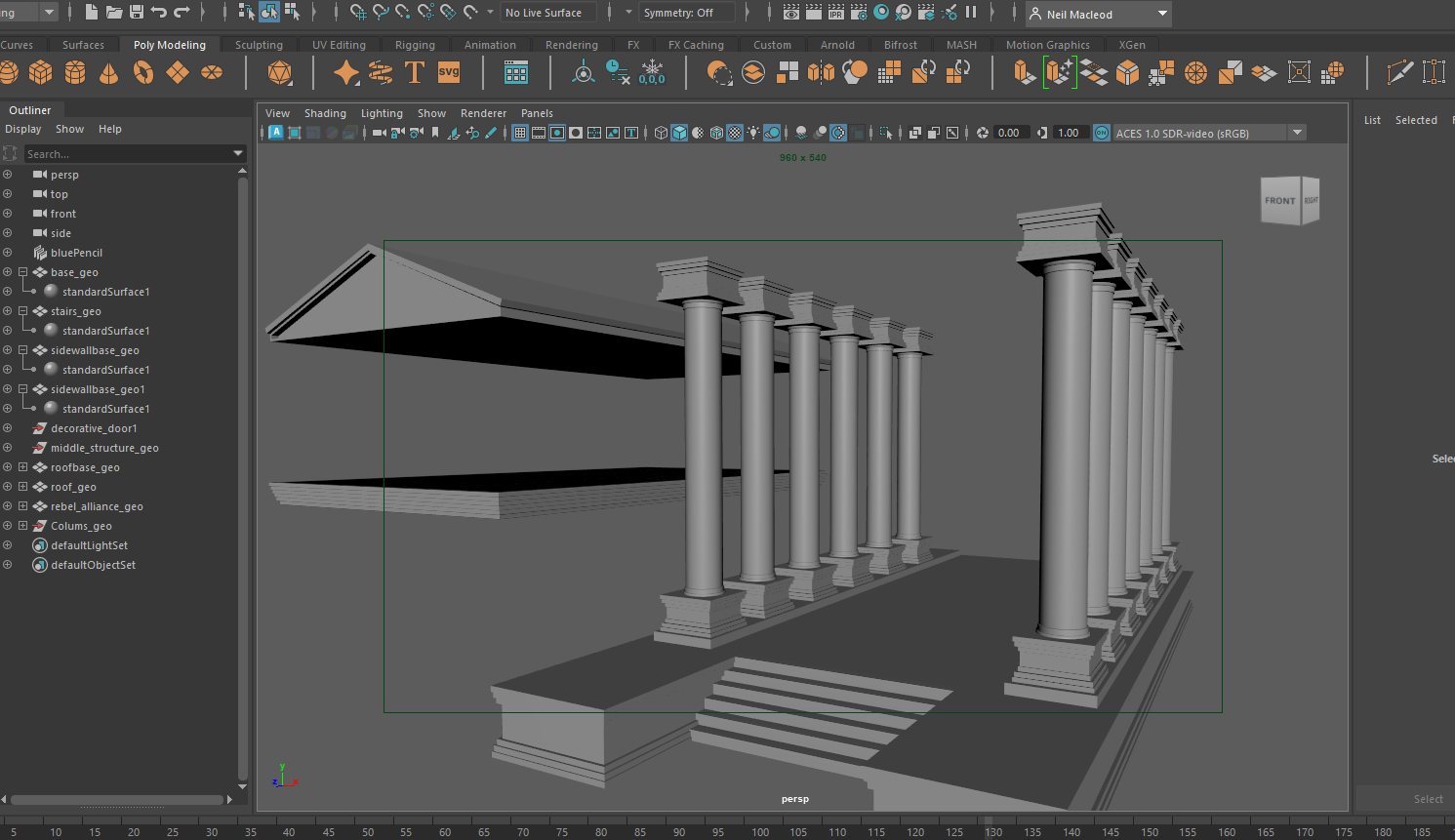Click the Select button at bottom right
Screen dimensions: 1455x840
pyautogui.click(x=1428, y=799)
